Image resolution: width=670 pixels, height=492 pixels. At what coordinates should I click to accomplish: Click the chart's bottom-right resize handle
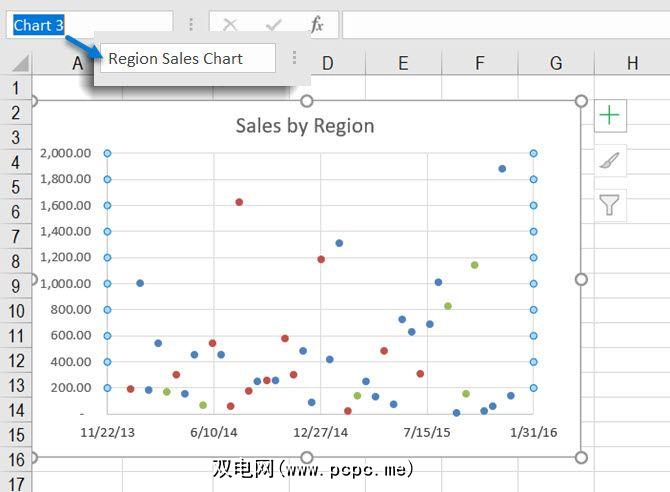pyautogui.click(x=581, y=457)
